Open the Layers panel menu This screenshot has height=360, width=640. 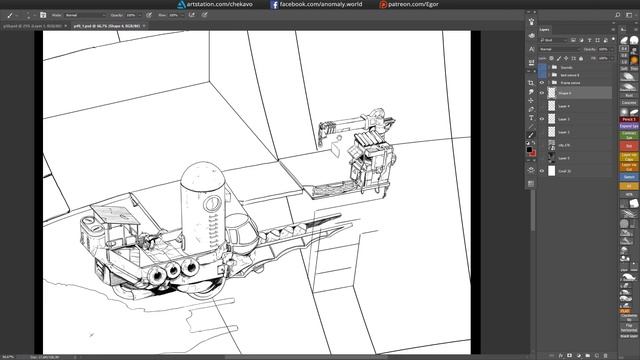click(613, 29)
